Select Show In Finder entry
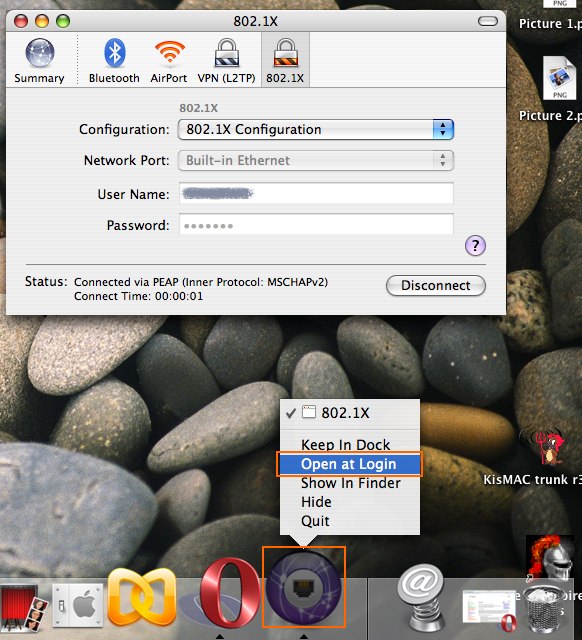Viewport: 582px width, 640px height. click(x=350, y=483)
